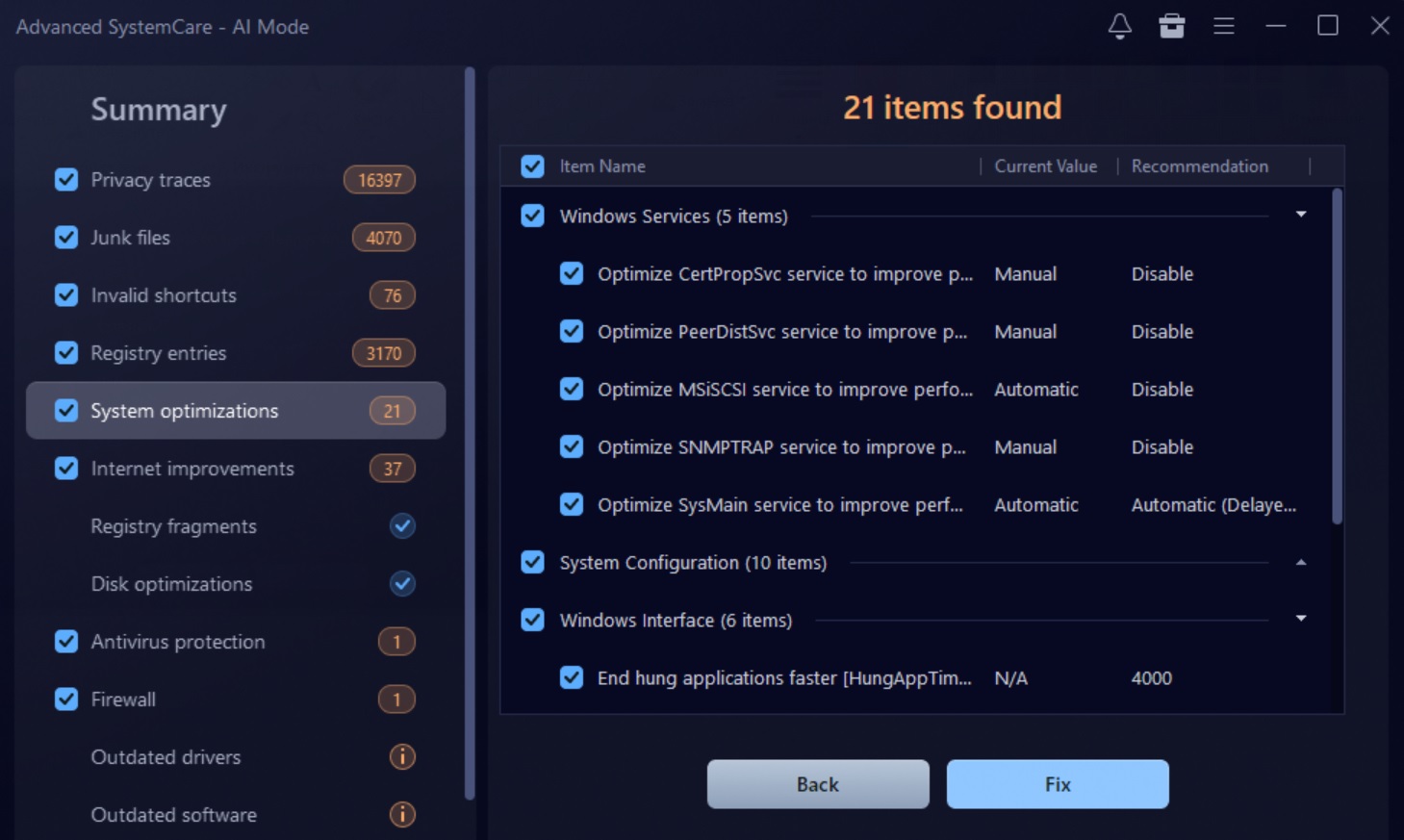This screenshot has width=1404, height=840.
Task: Click the Antivirus protection count badge
Action: coord(396,642)
